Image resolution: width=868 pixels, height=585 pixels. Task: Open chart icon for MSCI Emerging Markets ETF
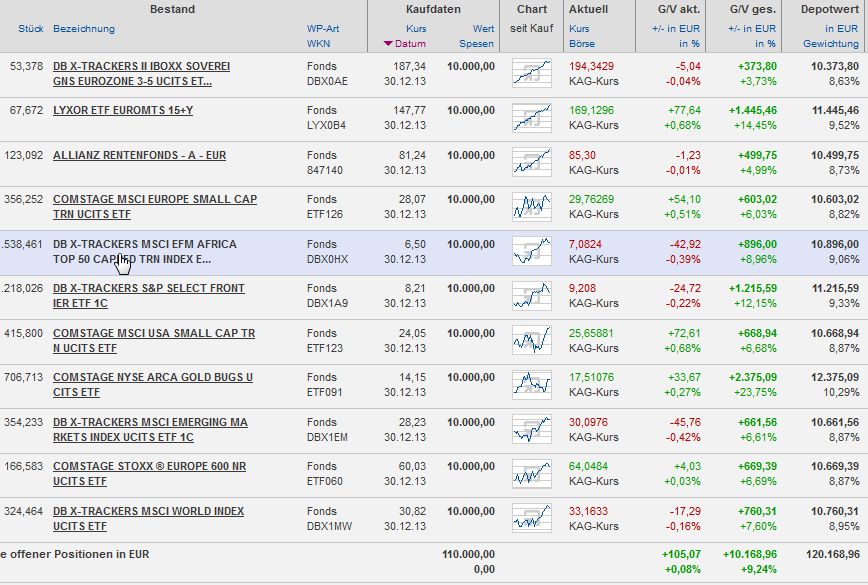(531, 428)
